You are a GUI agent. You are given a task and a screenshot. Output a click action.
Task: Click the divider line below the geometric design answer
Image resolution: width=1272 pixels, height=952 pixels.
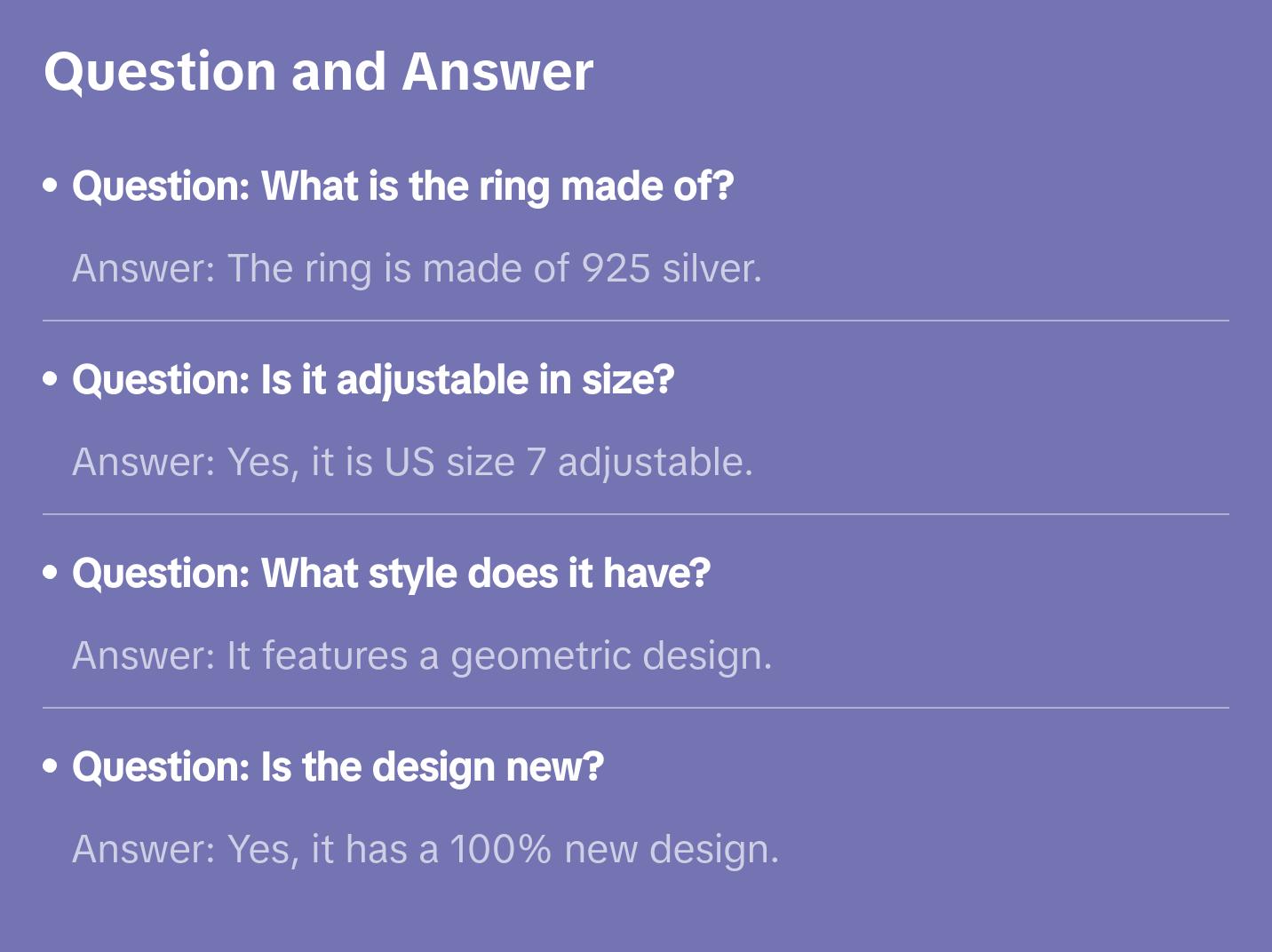click(635, 708)
